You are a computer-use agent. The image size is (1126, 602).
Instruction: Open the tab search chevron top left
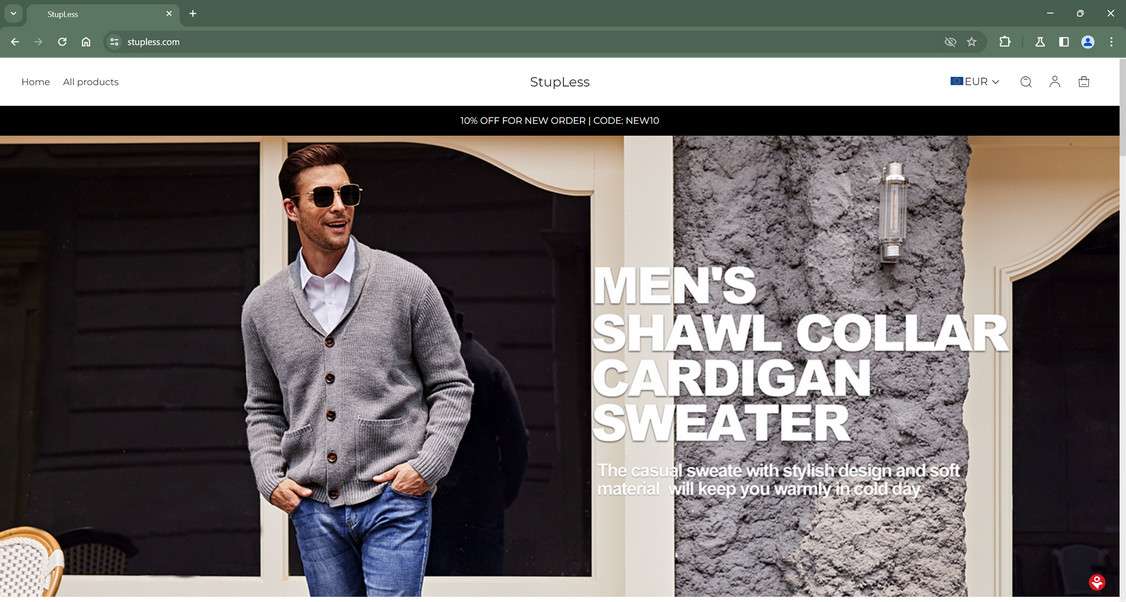(x=11, y=13)
